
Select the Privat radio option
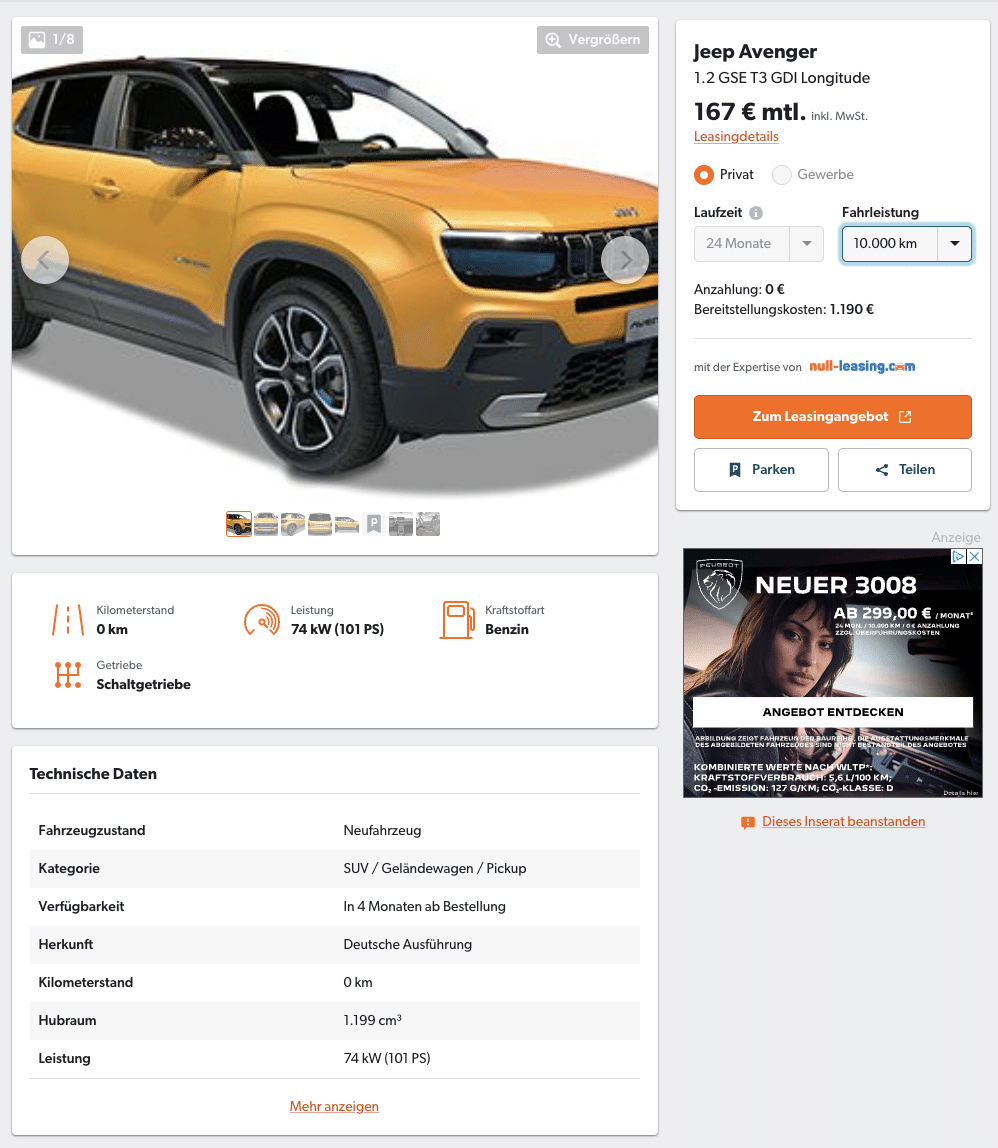[704, 175]
